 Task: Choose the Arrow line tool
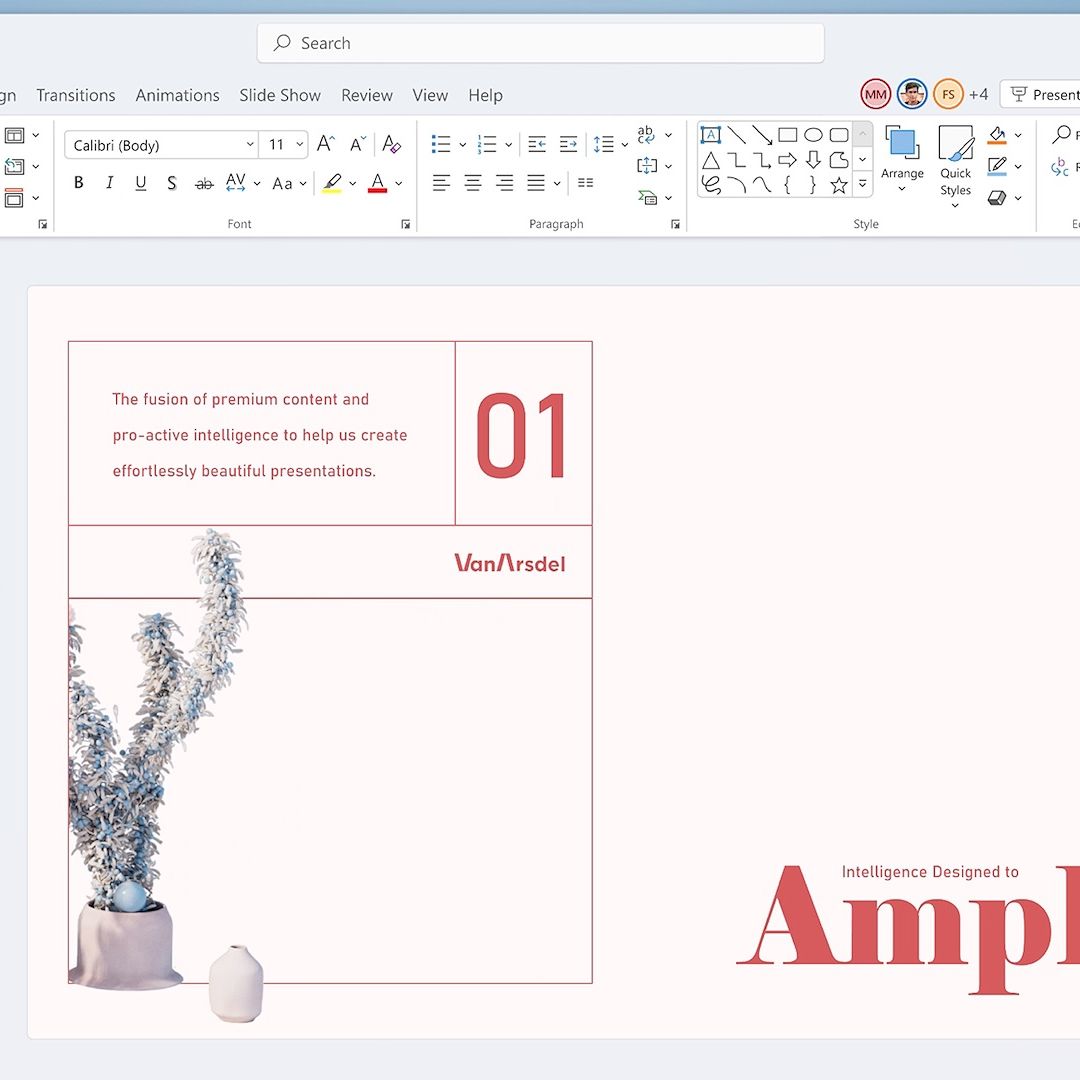pos(761,134)
